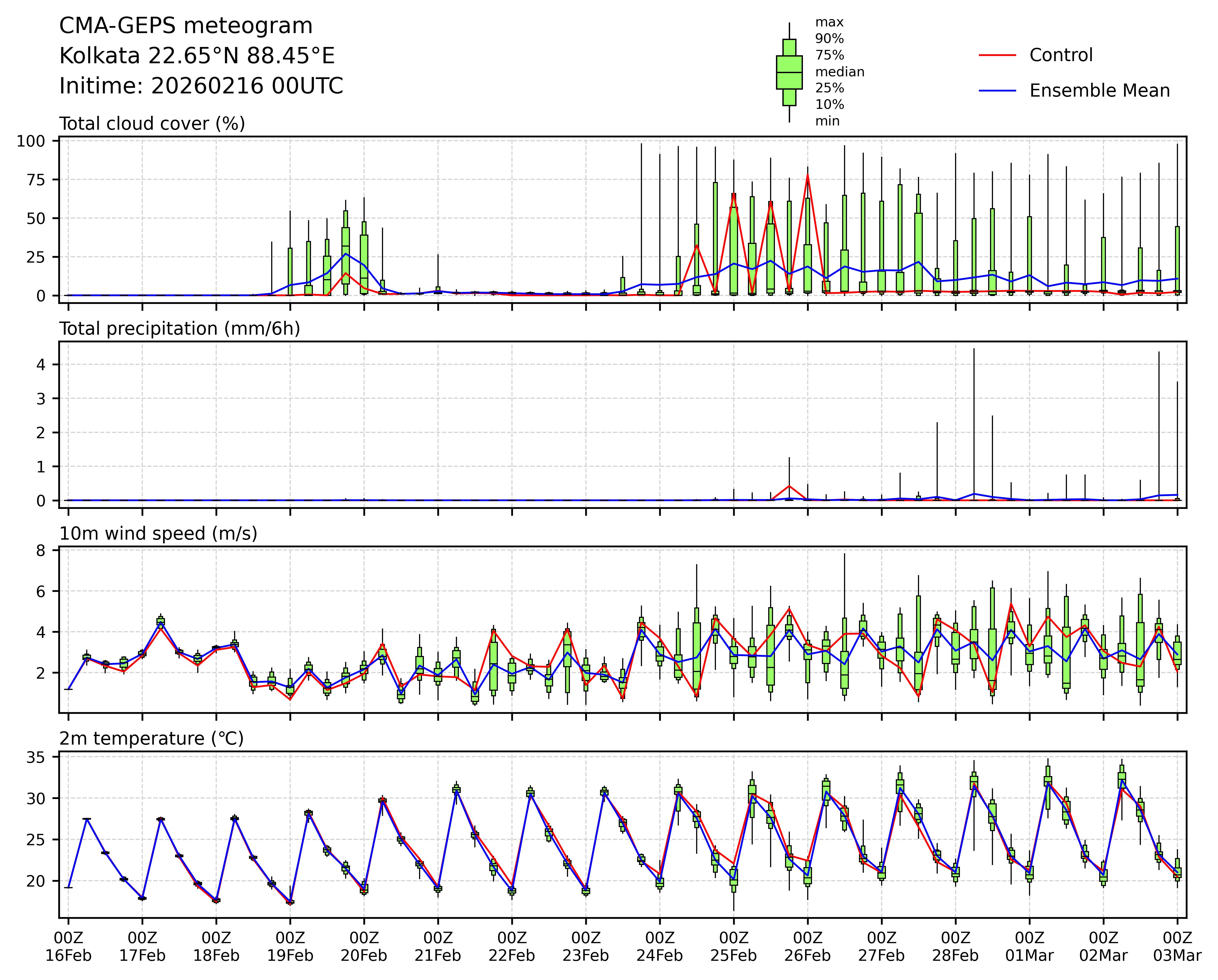Click the green box-plot legend icon
Viewport: 1218px width, 980px height.
point(789,72)
